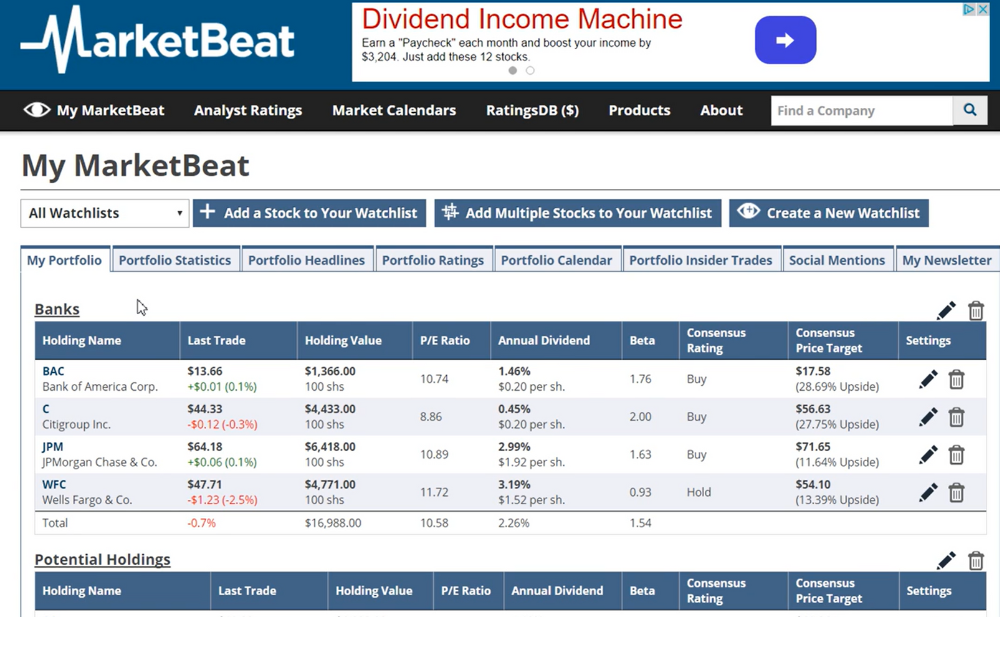Edit the Banks watchlist with pencil icon
1000x650 pixels.
[946, 311]
